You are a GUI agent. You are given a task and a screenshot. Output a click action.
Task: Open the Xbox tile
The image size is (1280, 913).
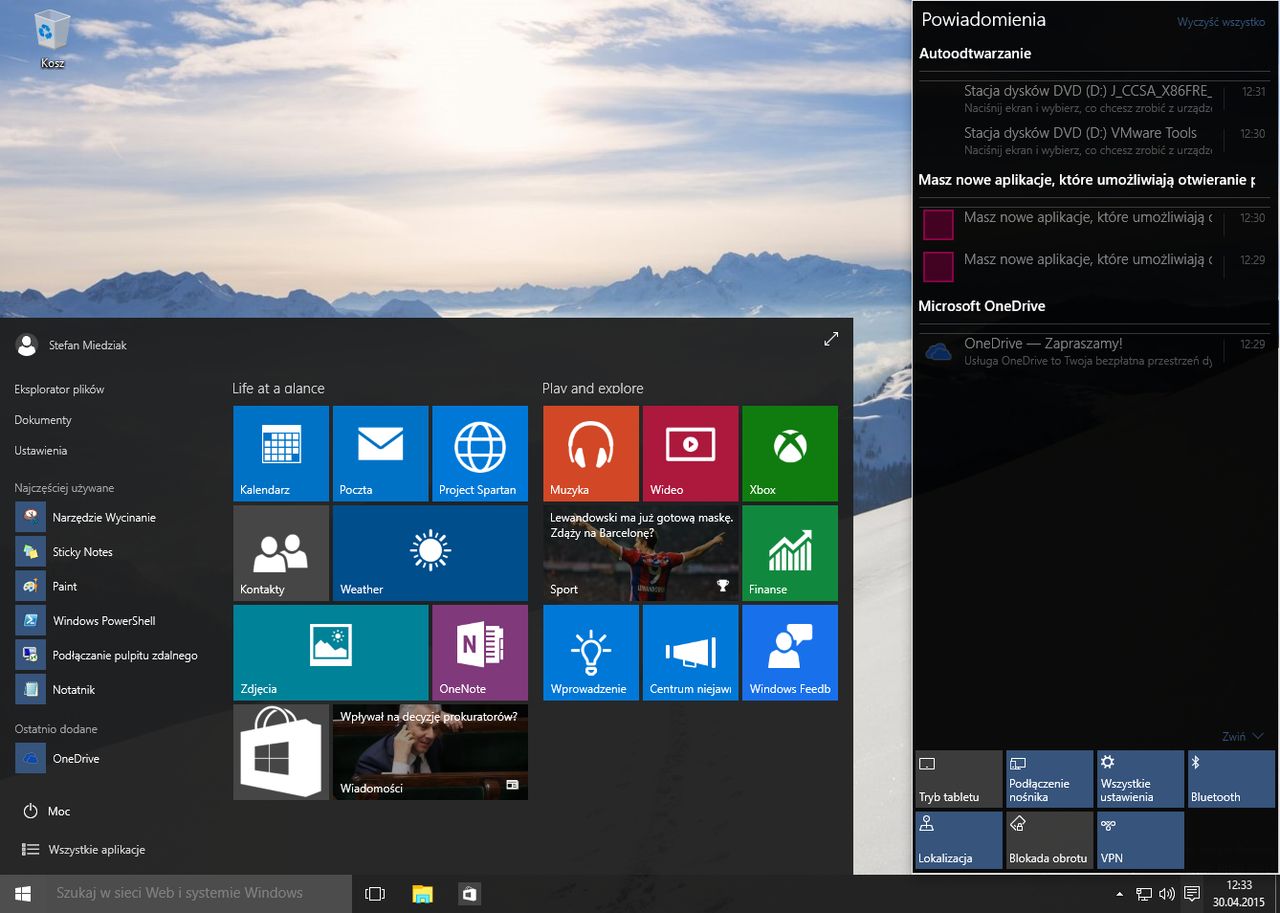click(789, 453)
